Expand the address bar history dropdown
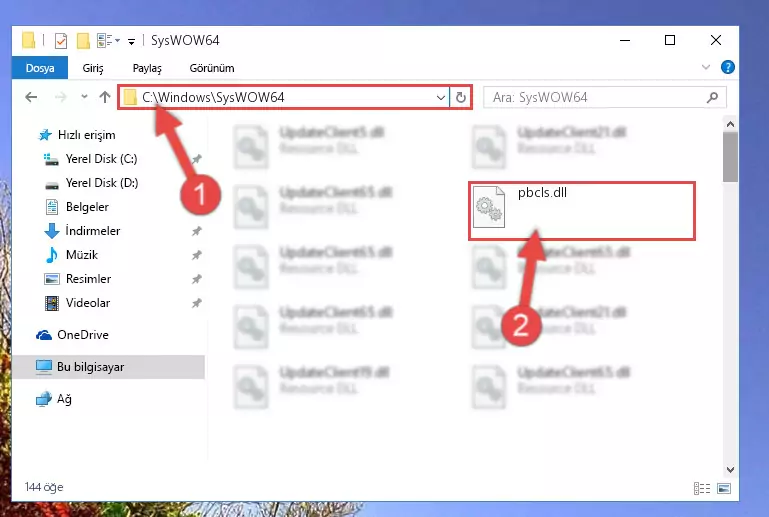This screenshot has height=517, width=769. click(x=440, y=97)
